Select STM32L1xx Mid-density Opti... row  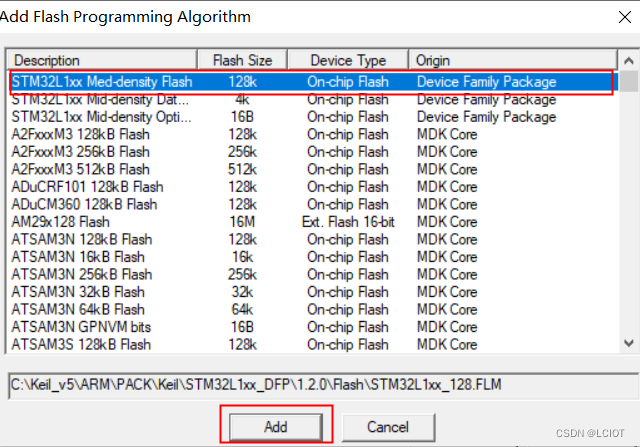(x=312, y=117)
